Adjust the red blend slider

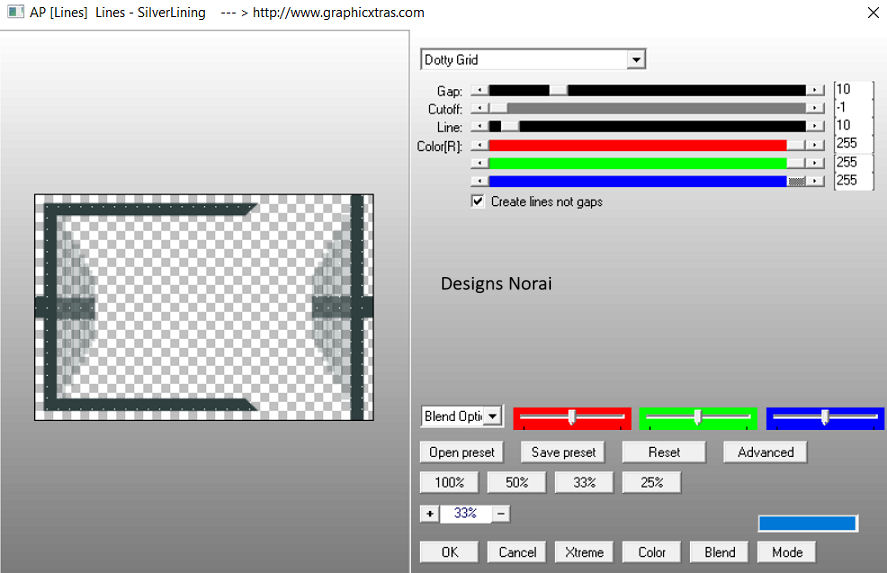[x=572, y=417]
